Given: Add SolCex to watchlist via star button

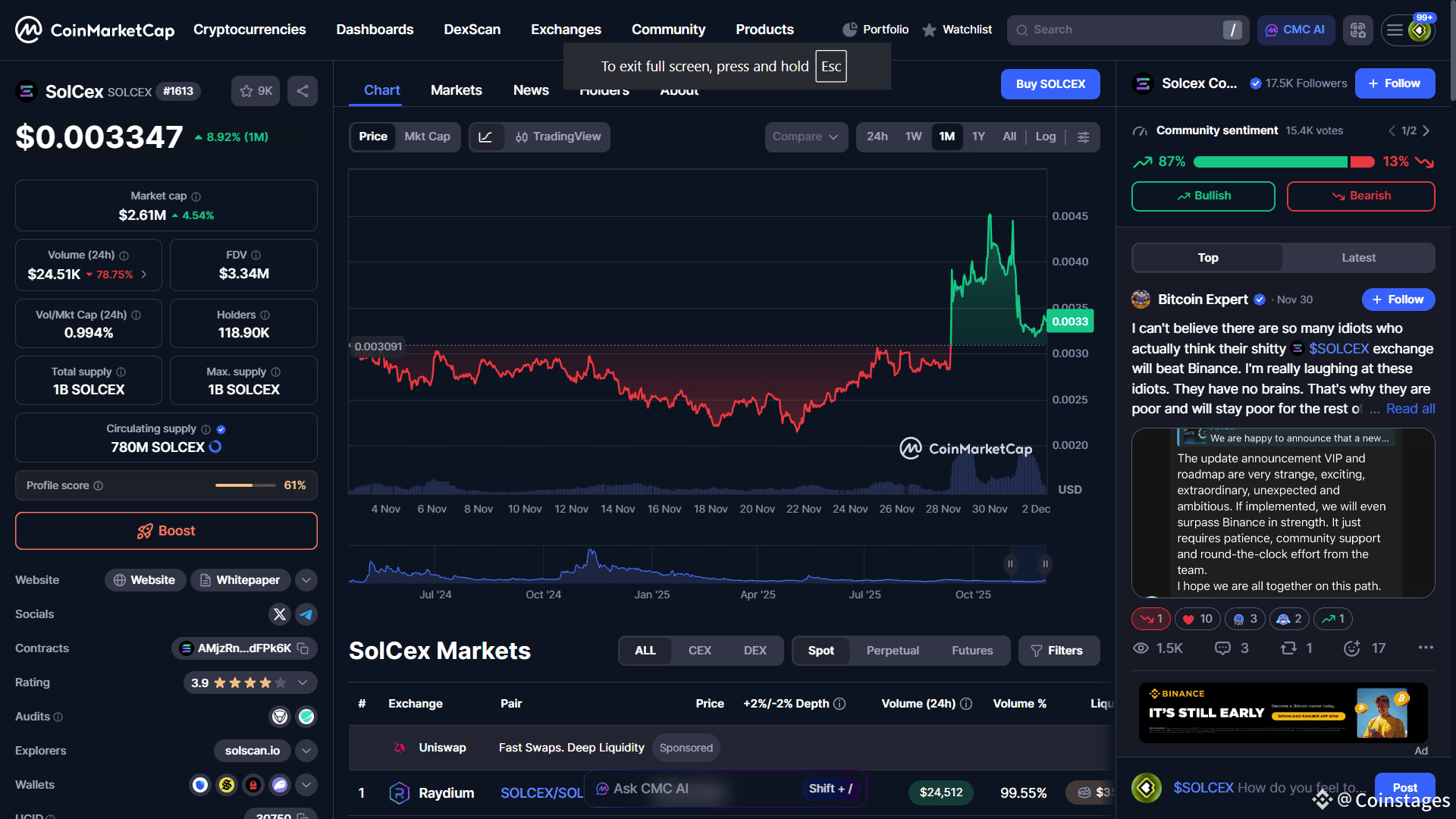Looking at the screenshot, I should click(256, 91).
